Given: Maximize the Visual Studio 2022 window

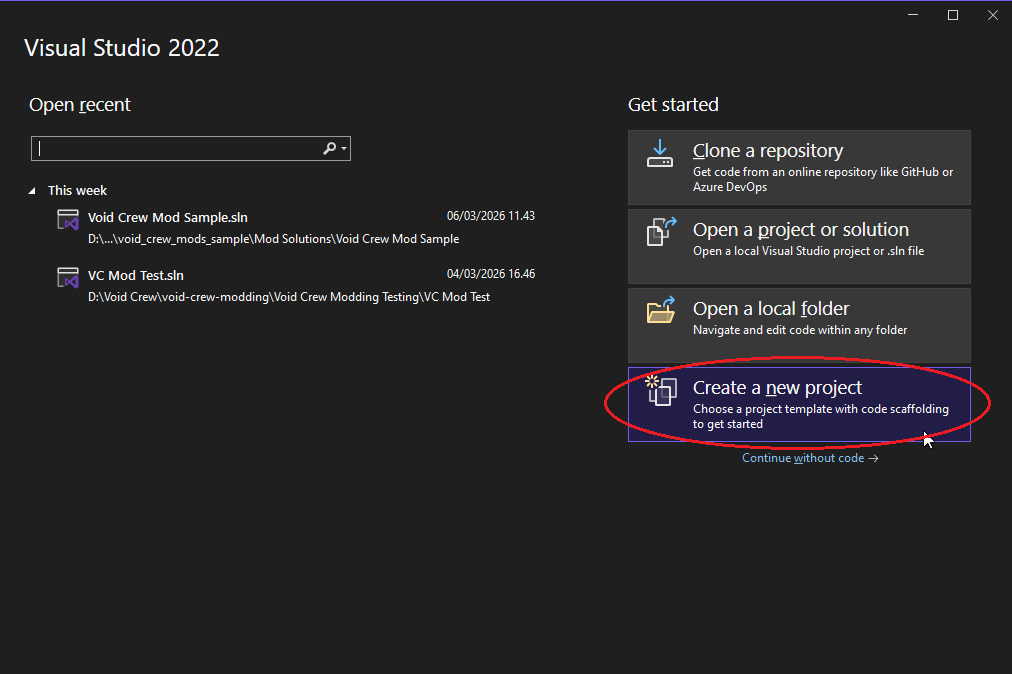Looking at the screenshot, I should pyautogui.click(x=953, y=15).
